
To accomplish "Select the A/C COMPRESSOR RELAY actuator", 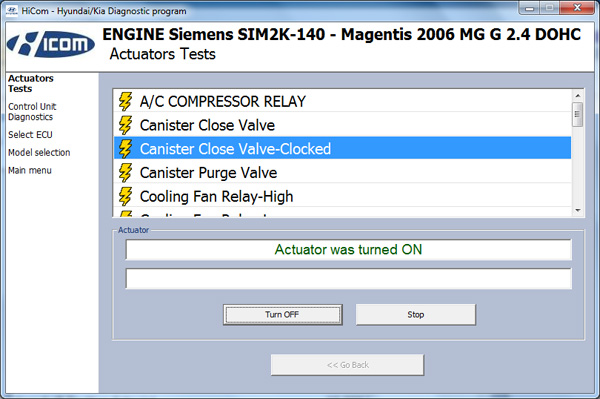I will (x=342, y=101).
